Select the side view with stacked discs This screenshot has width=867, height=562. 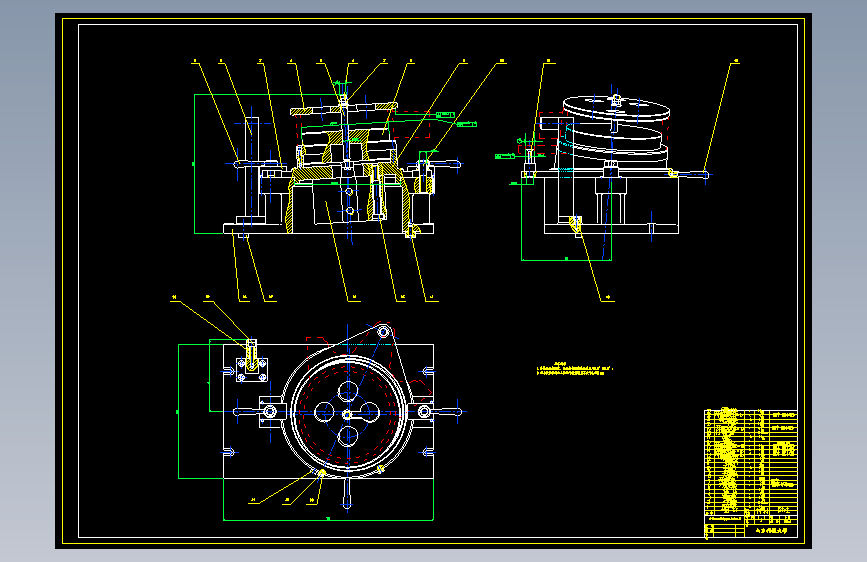click(604, 173)
